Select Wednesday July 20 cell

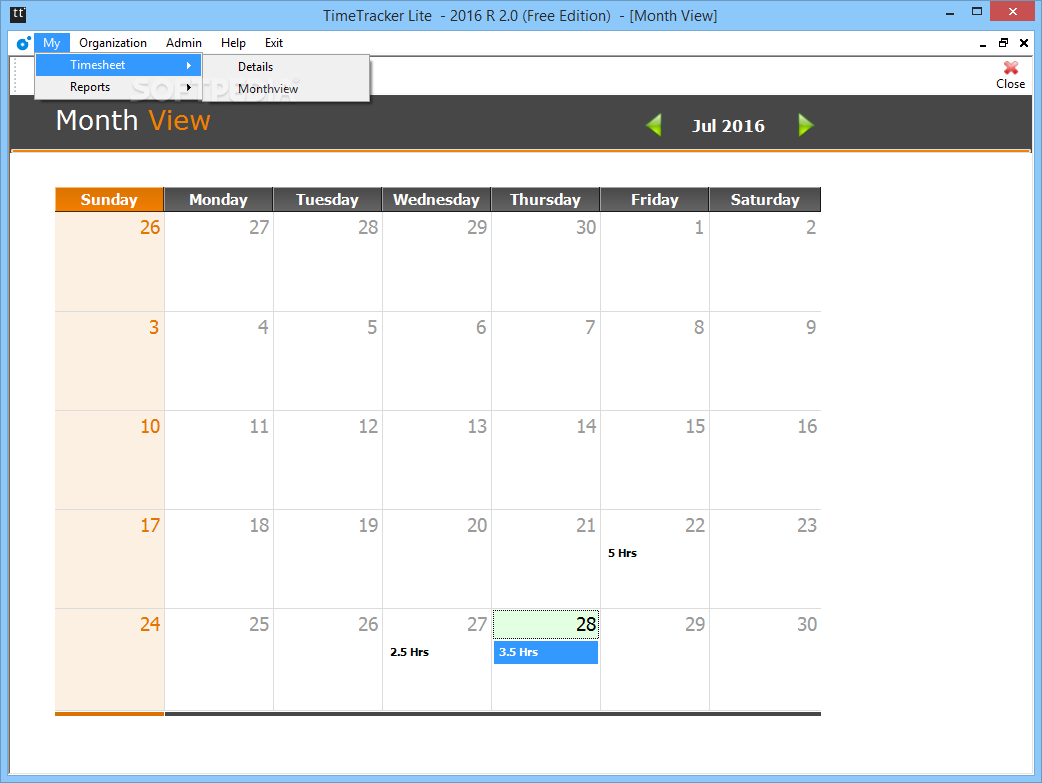(x=437, y=559)
